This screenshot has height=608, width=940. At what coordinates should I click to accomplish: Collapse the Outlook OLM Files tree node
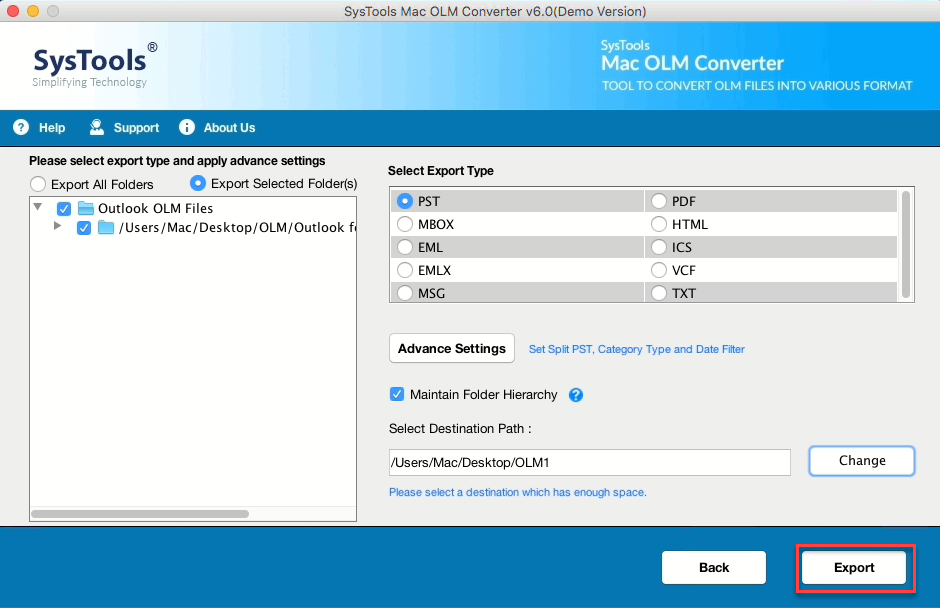[39, 207]
